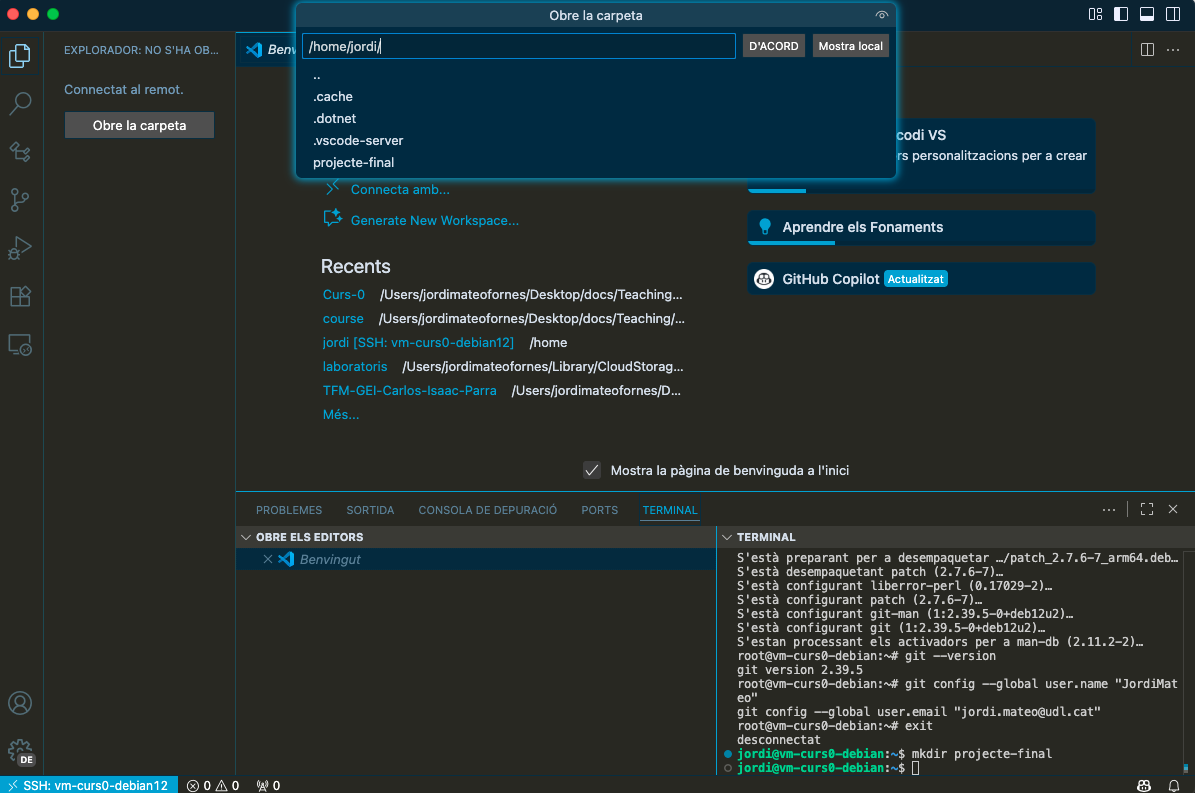Click the SSH remote status indicator
This screenshot has width=1195, height=793.
click(x=88, y=785)
